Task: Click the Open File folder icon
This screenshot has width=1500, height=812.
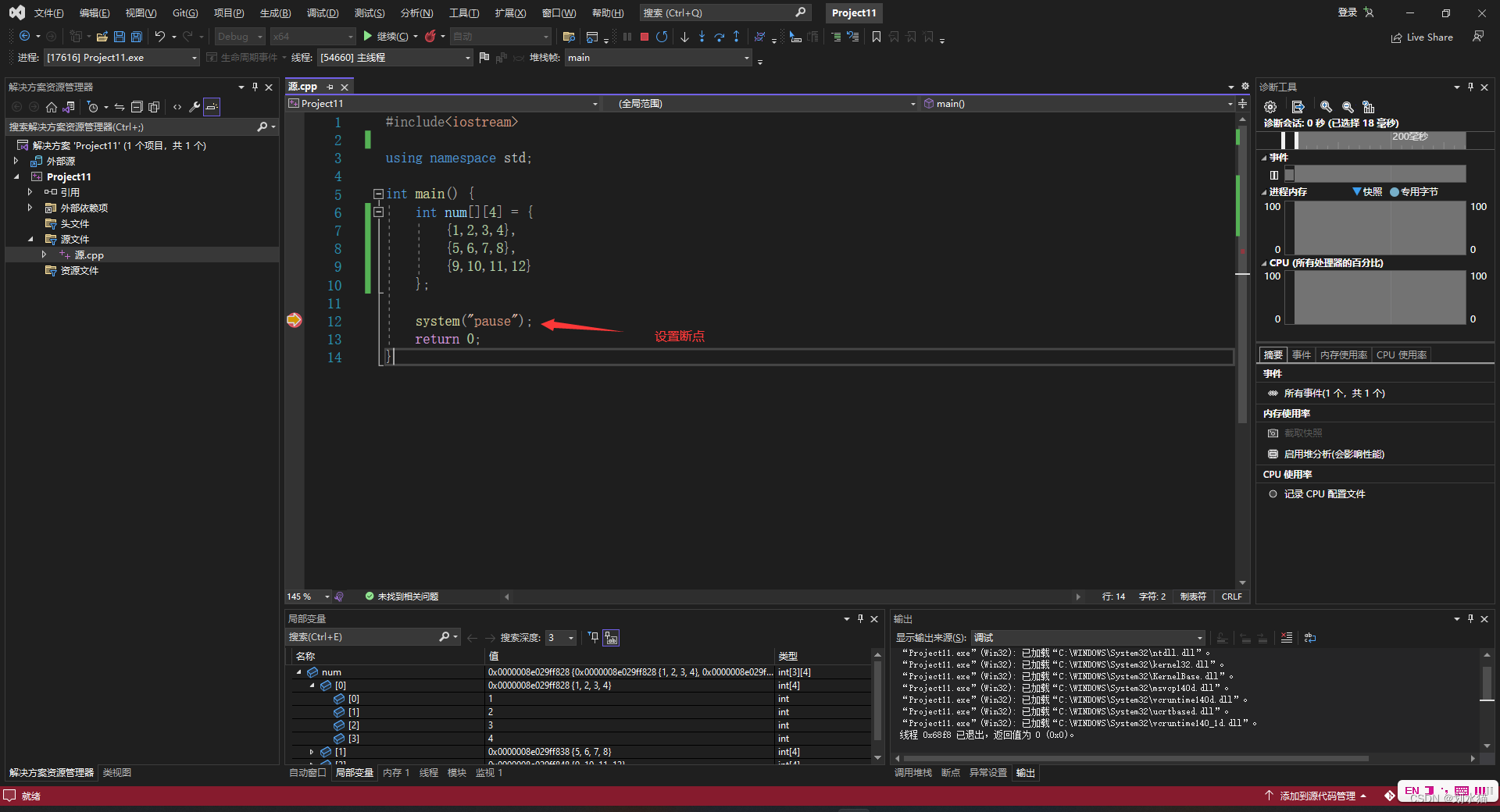Action: click(102, 37)
